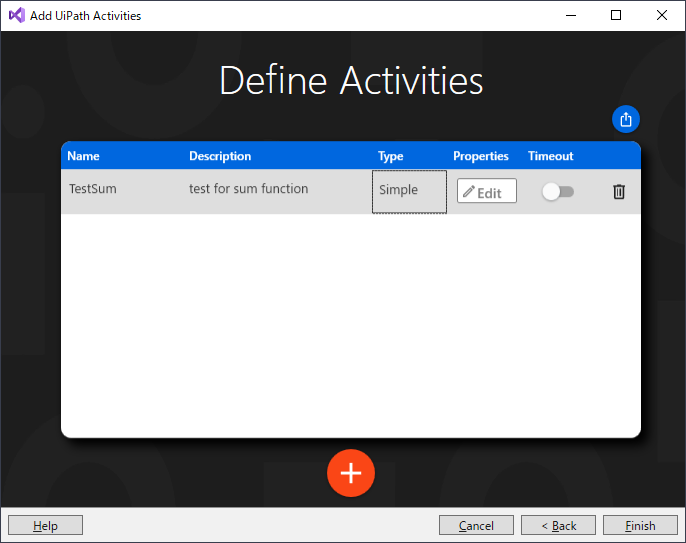Maximize the Add UiPath Activities window

(616, 15)
